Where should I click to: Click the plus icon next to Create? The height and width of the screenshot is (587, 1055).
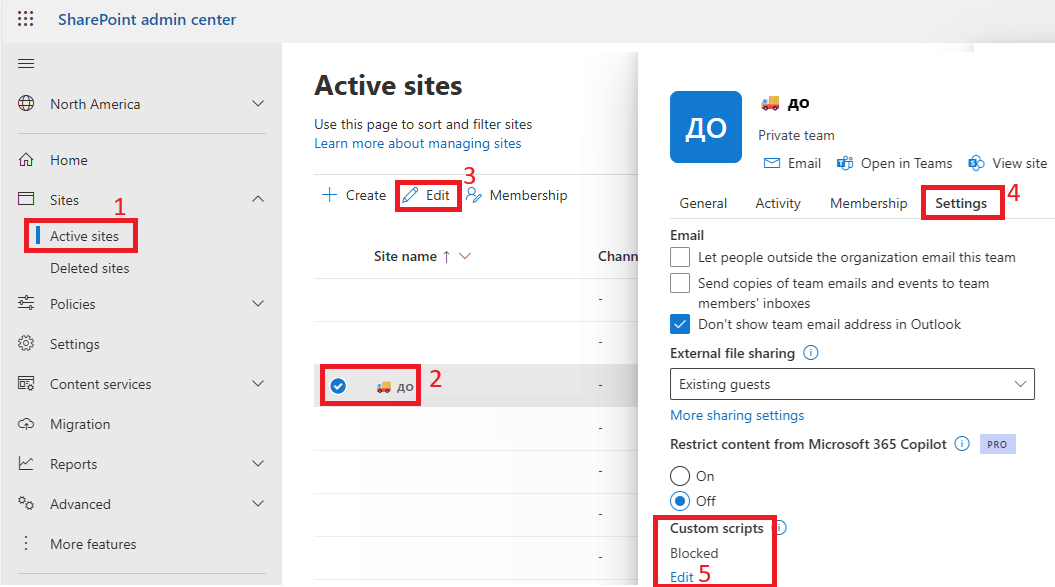tap(329, 195)
